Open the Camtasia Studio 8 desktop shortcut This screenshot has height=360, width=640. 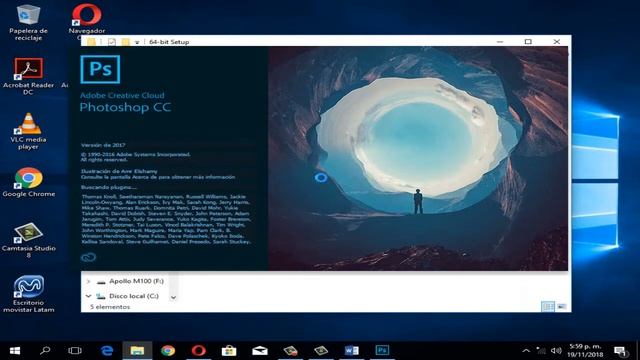point(28,240)
